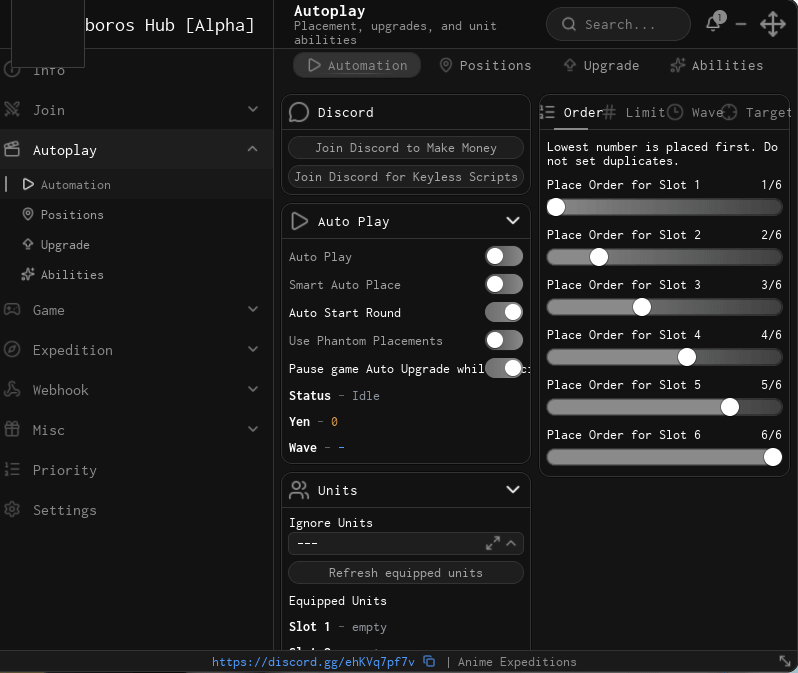Click the expand arrows icon in Ignore Units
This screenshot has height=673, width=798.
pos(493,543)
